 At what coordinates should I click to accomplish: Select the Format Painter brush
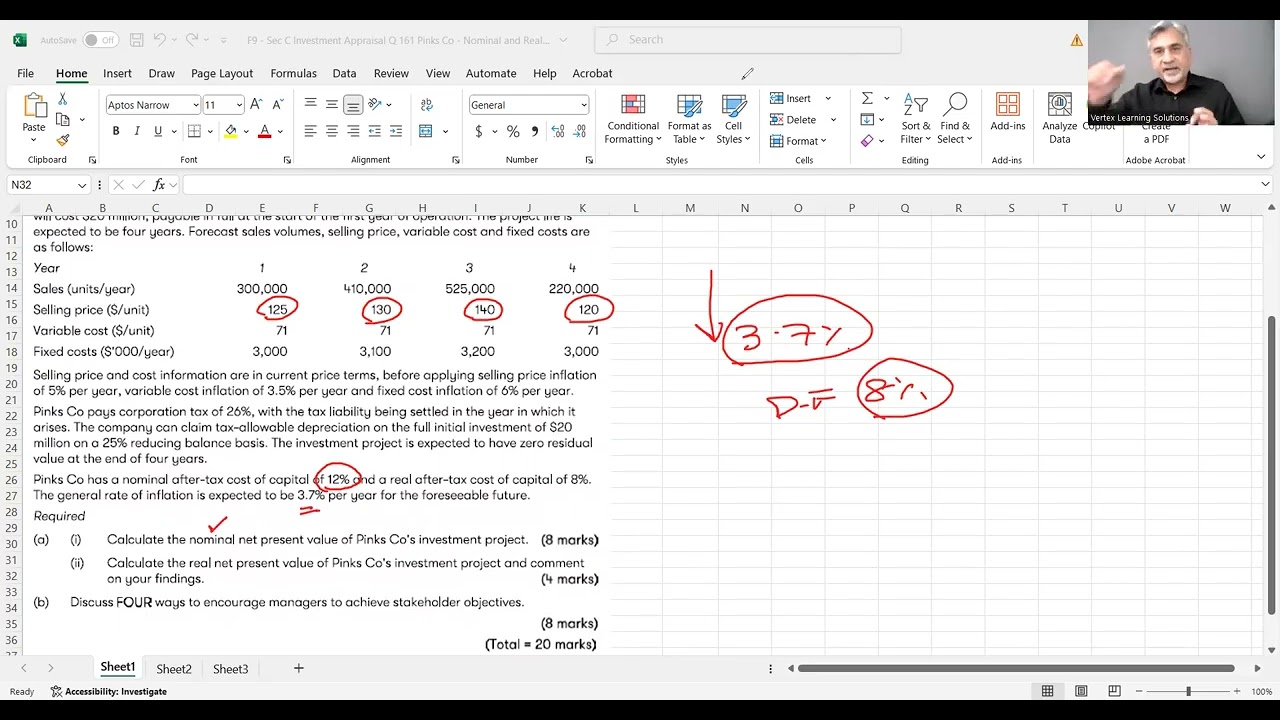coord(62,140)
